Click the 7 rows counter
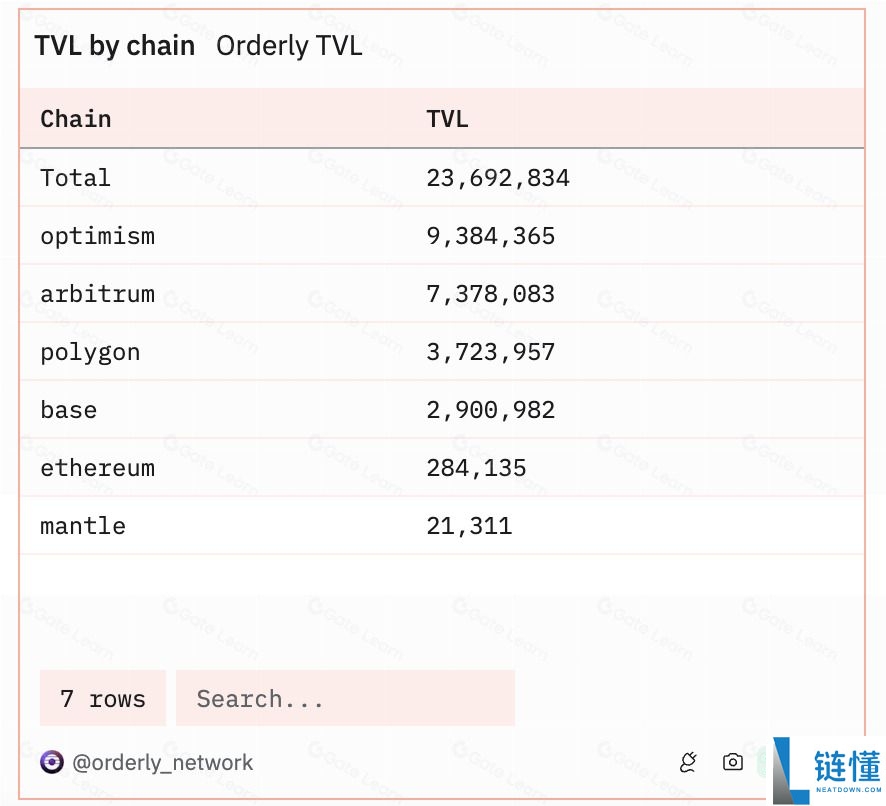 (103, 698)
